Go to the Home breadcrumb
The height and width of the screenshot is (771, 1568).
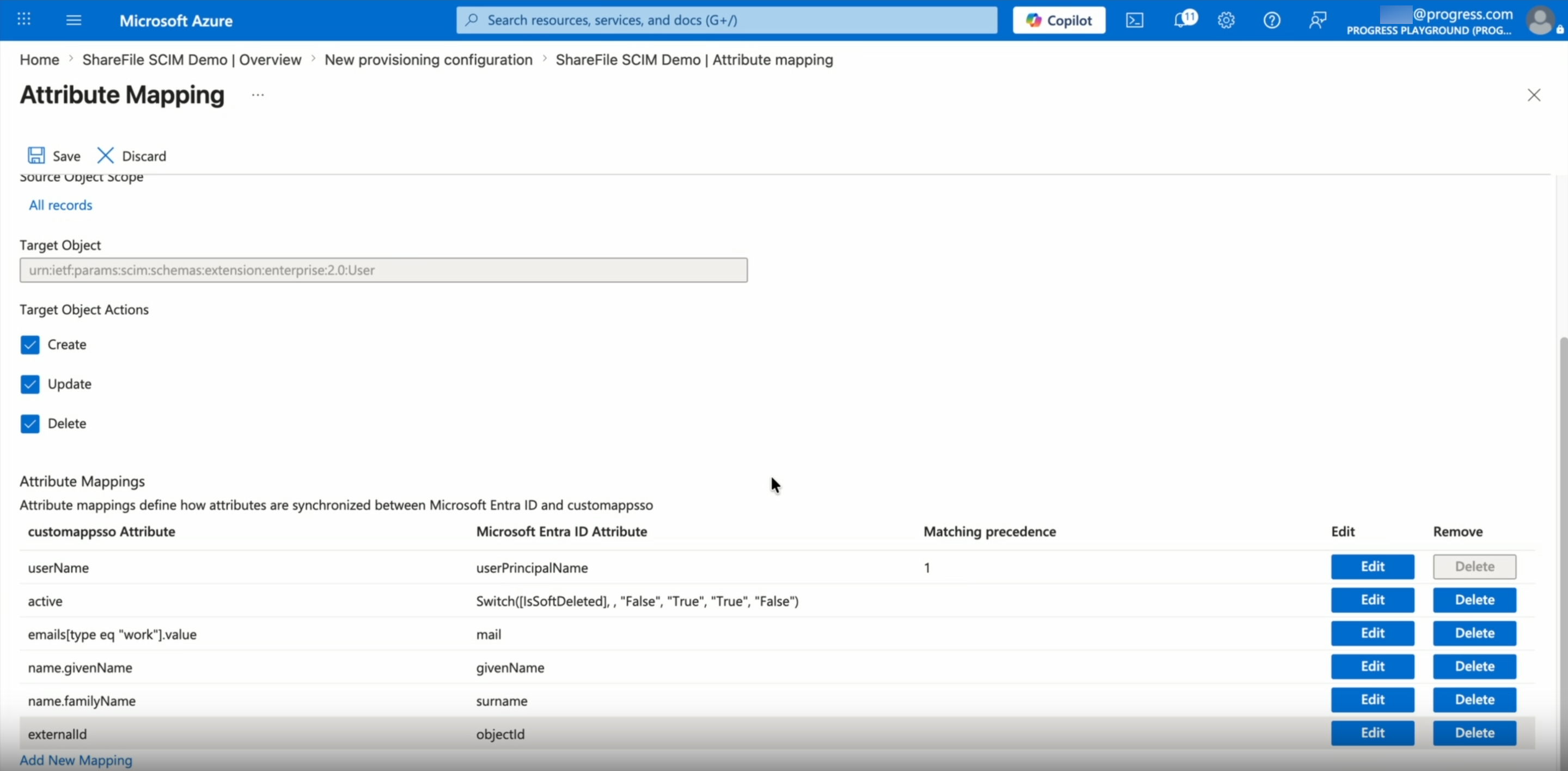coord(40,60)
